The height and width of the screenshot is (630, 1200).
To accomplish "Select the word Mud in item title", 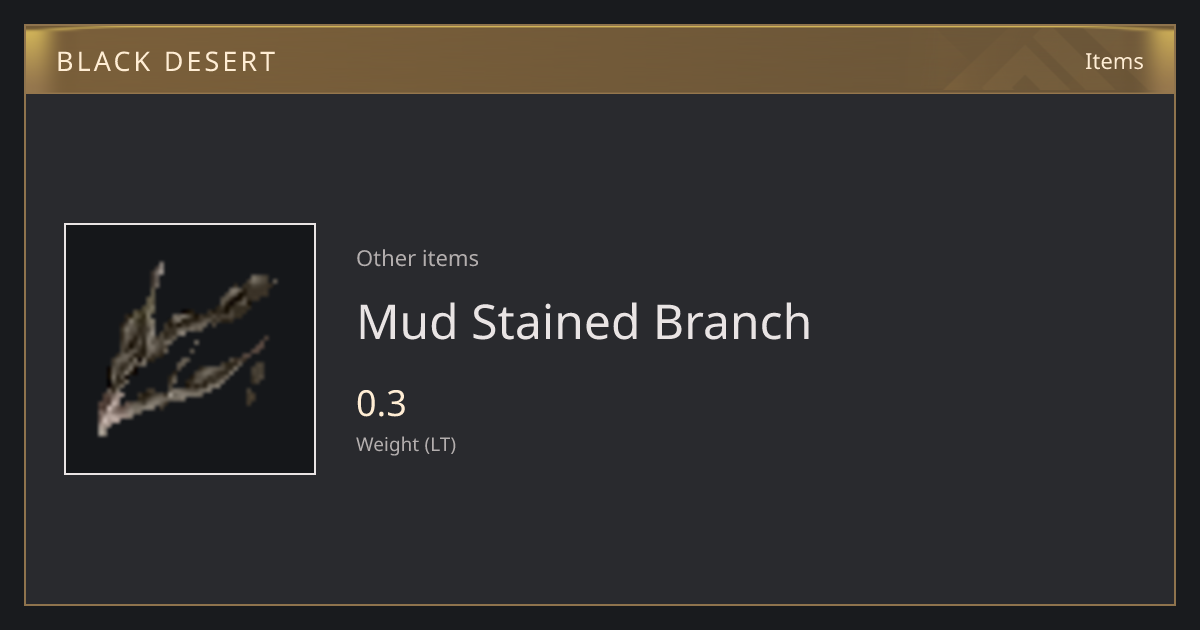I will coord(407,322).
